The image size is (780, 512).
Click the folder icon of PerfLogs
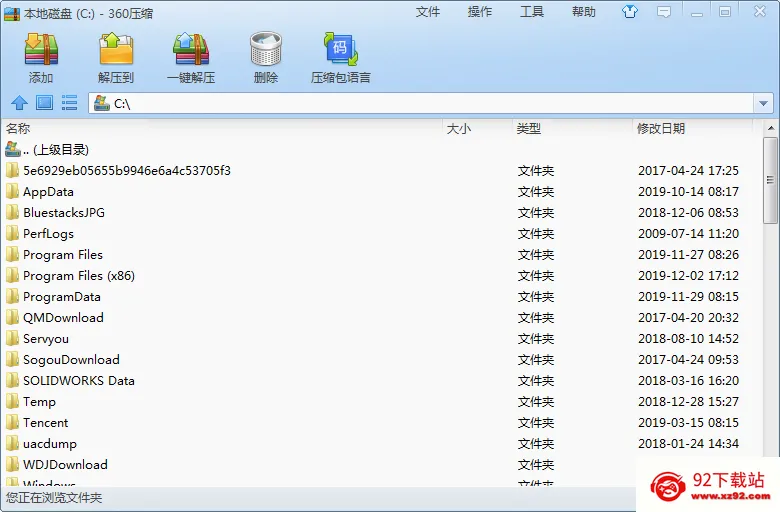tap(12, 233)
